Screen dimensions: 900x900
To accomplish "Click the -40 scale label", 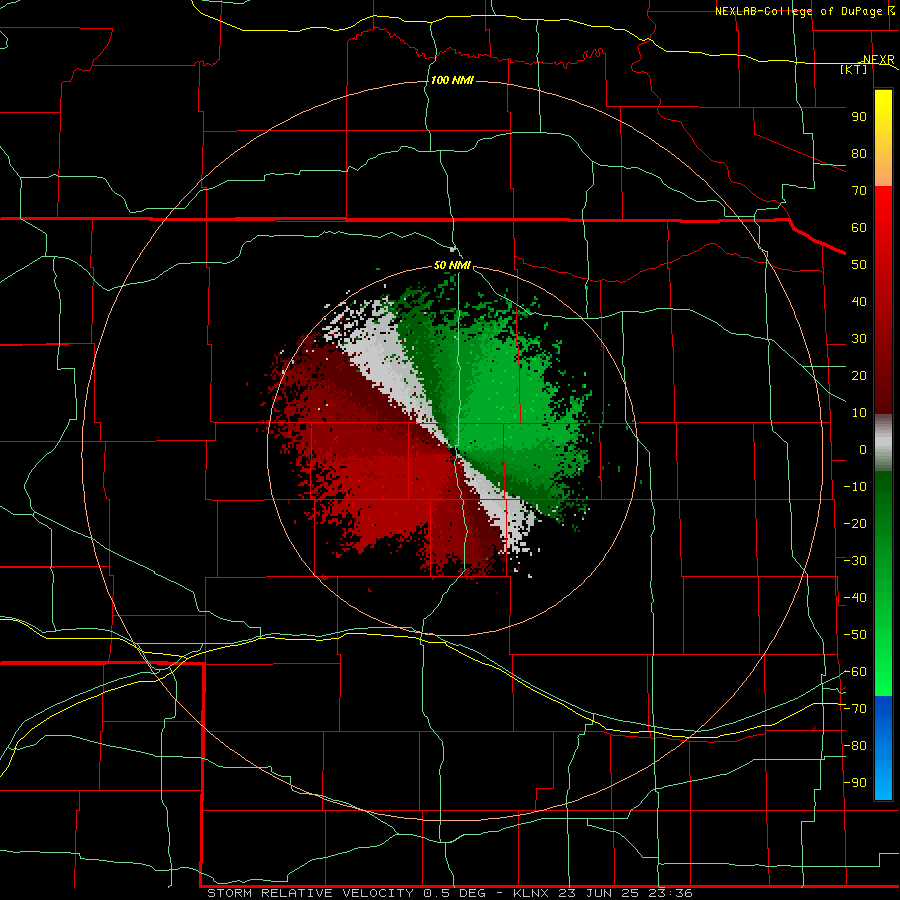I will [x=855, y=598].
